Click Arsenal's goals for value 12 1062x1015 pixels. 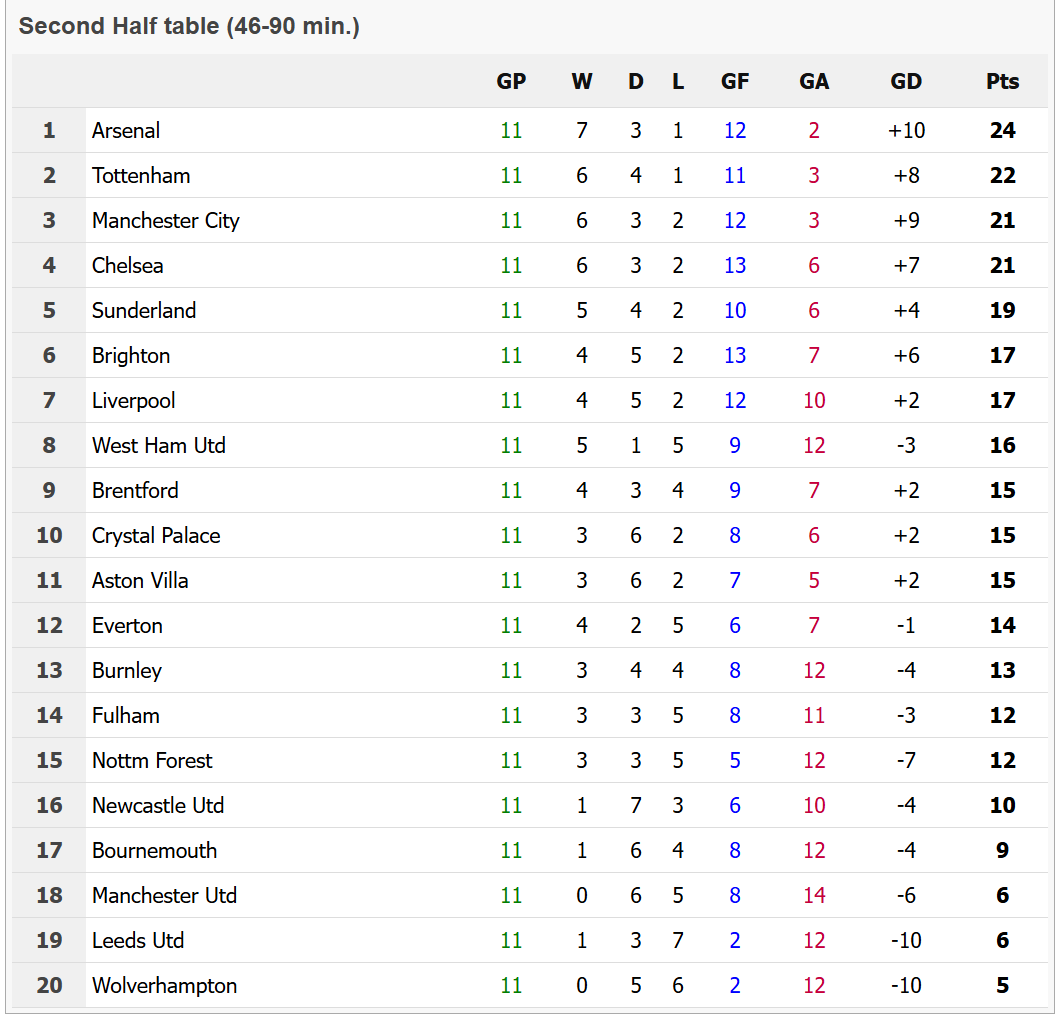coord(735,131)
